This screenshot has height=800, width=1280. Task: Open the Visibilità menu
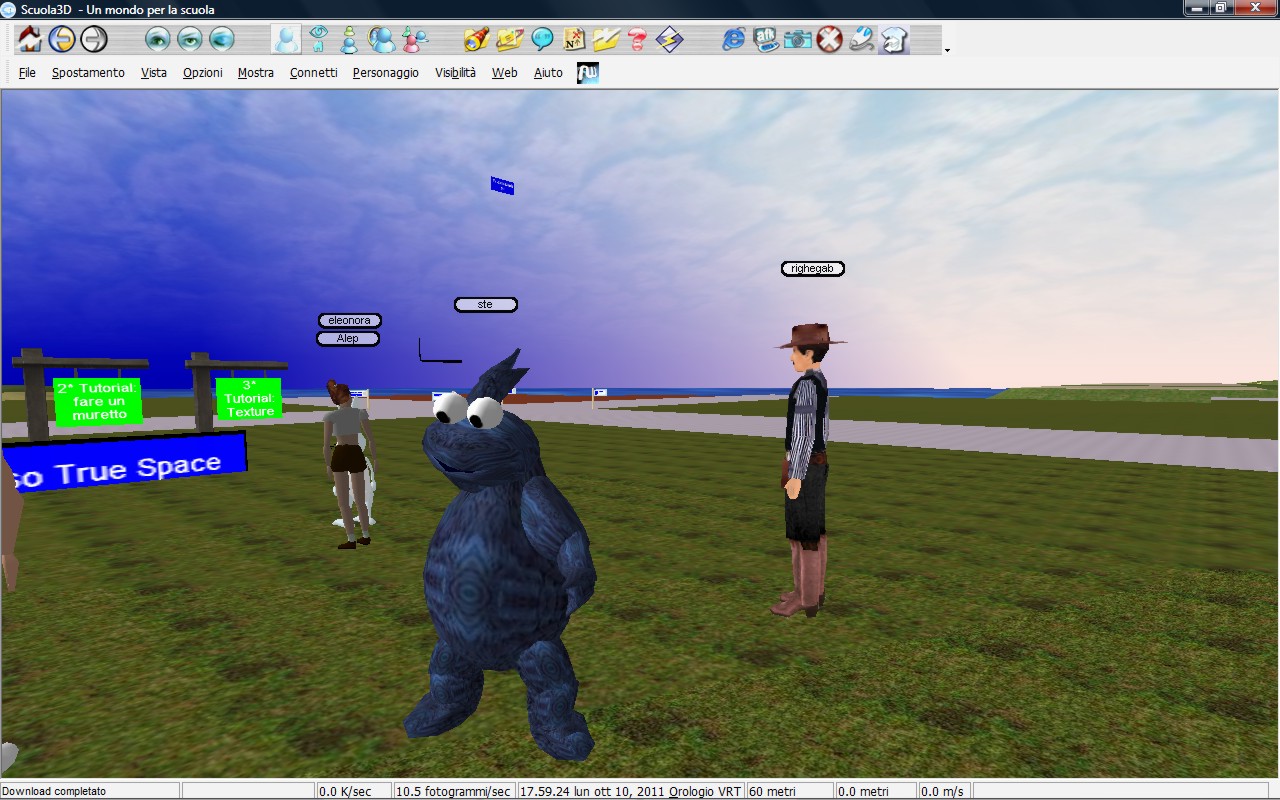click(456, 73)
